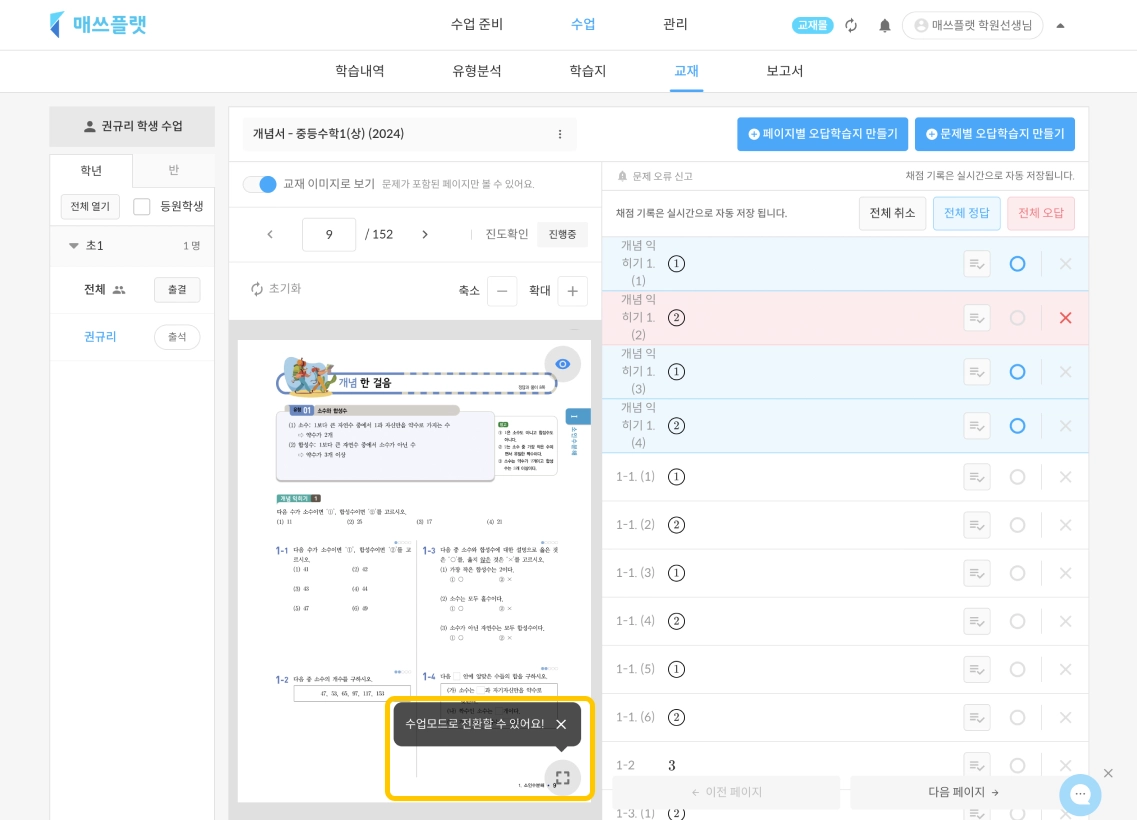Click the 전체 정답 button

(x=967, y=213)
